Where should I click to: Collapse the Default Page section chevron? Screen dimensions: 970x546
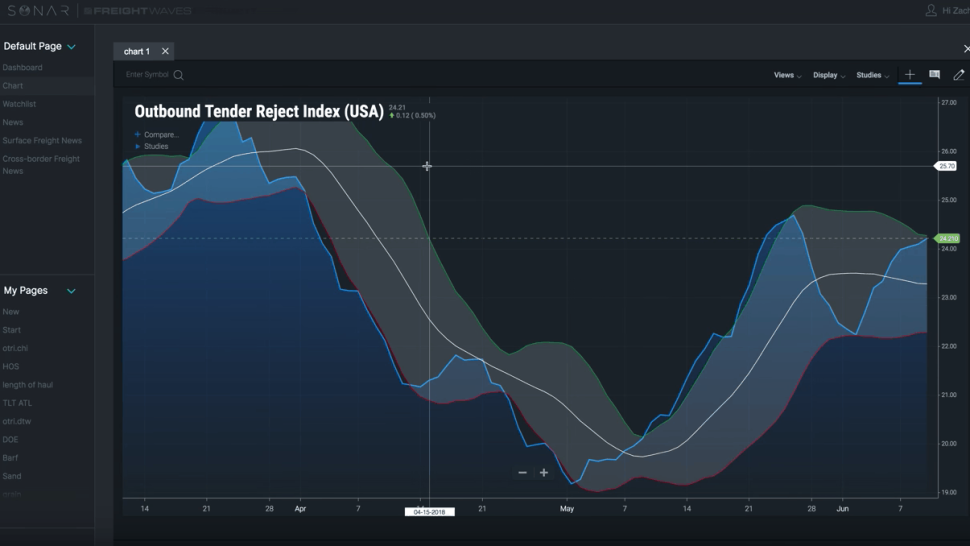tap(71, 46)
